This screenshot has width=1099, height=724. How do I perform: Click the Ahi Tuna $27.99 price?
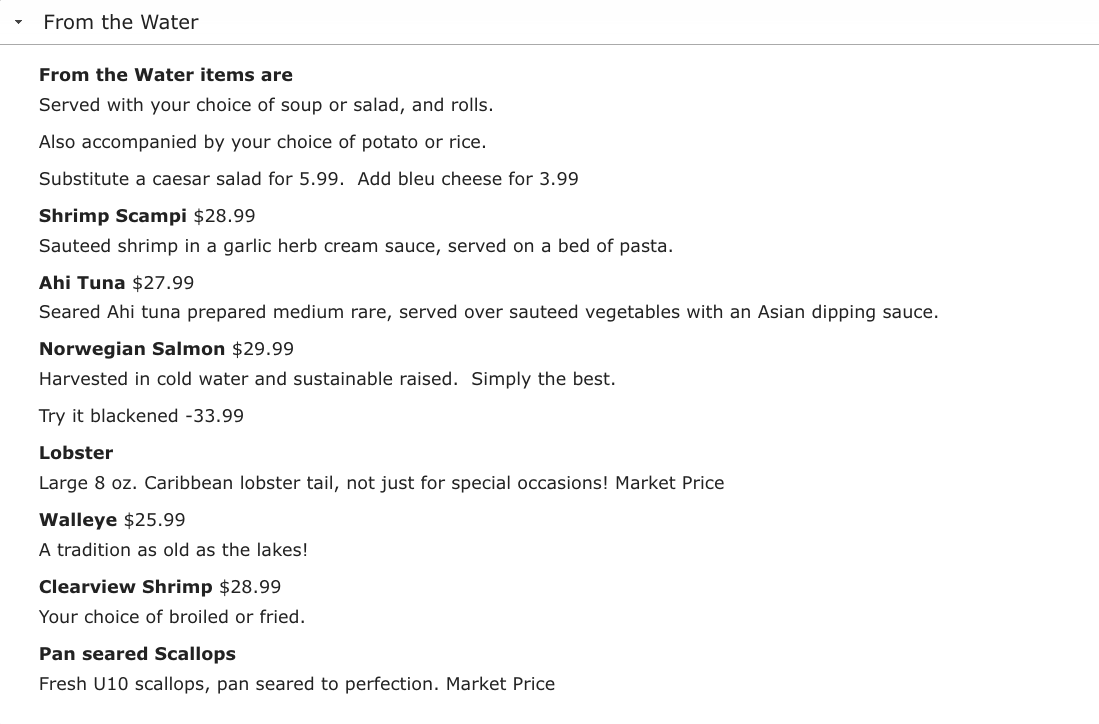163,283
